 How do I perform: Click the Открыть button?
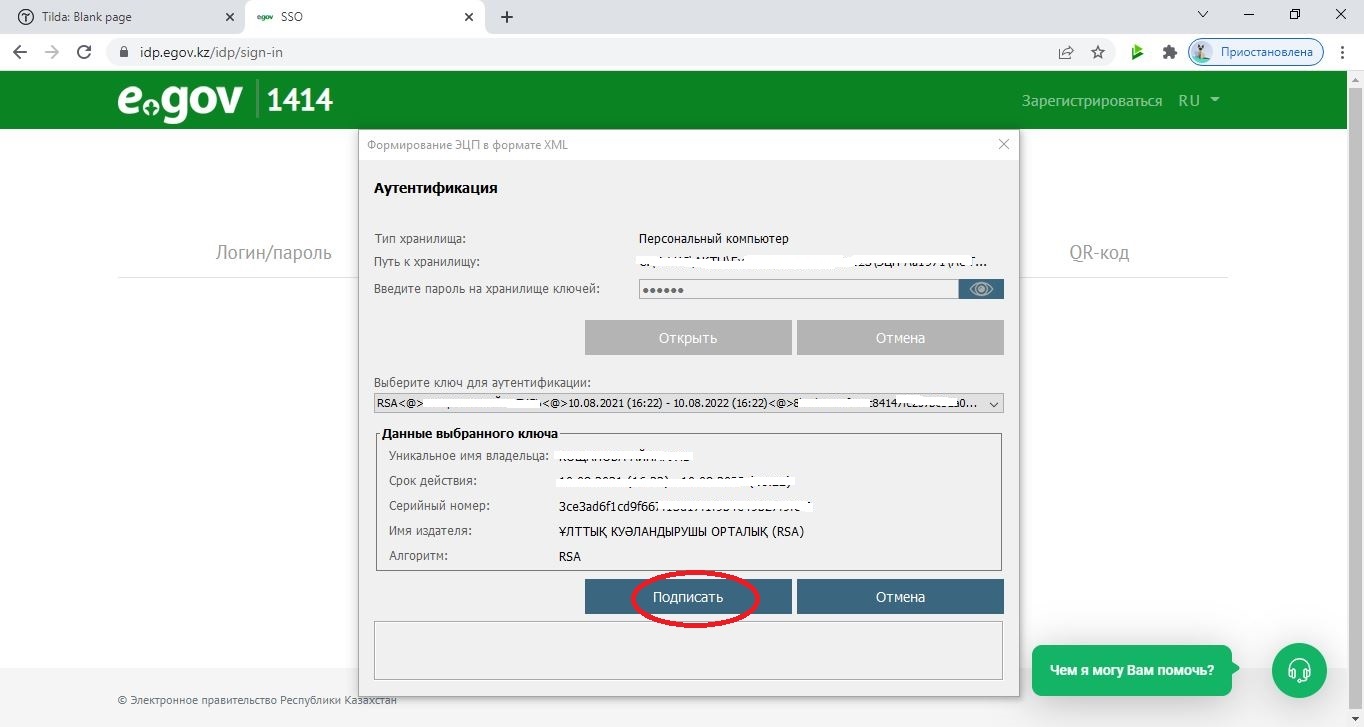point(688,338)
